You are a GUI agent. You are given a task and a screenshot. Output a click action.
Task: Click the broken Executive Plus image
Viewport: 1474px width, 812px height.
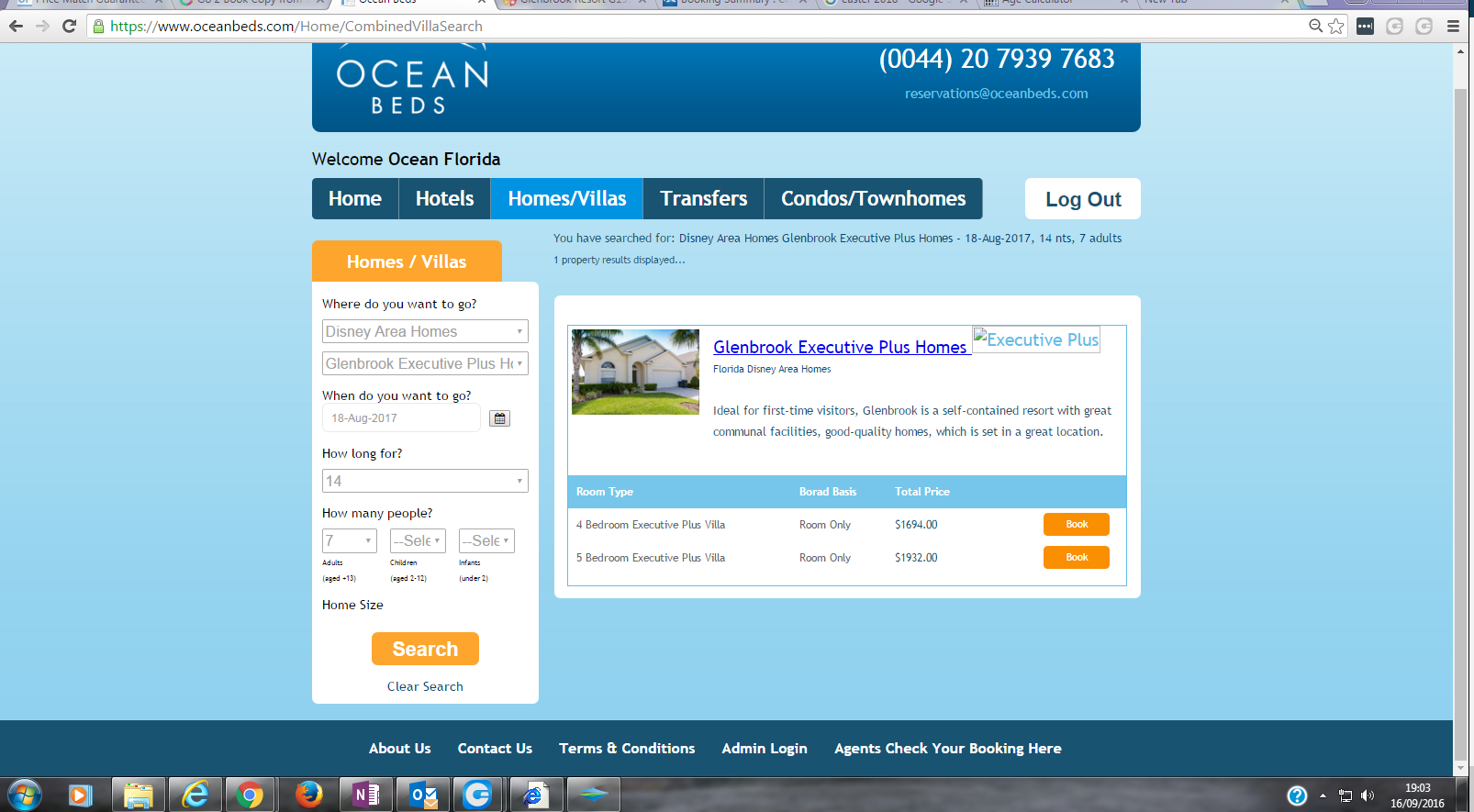(1036, 340)
